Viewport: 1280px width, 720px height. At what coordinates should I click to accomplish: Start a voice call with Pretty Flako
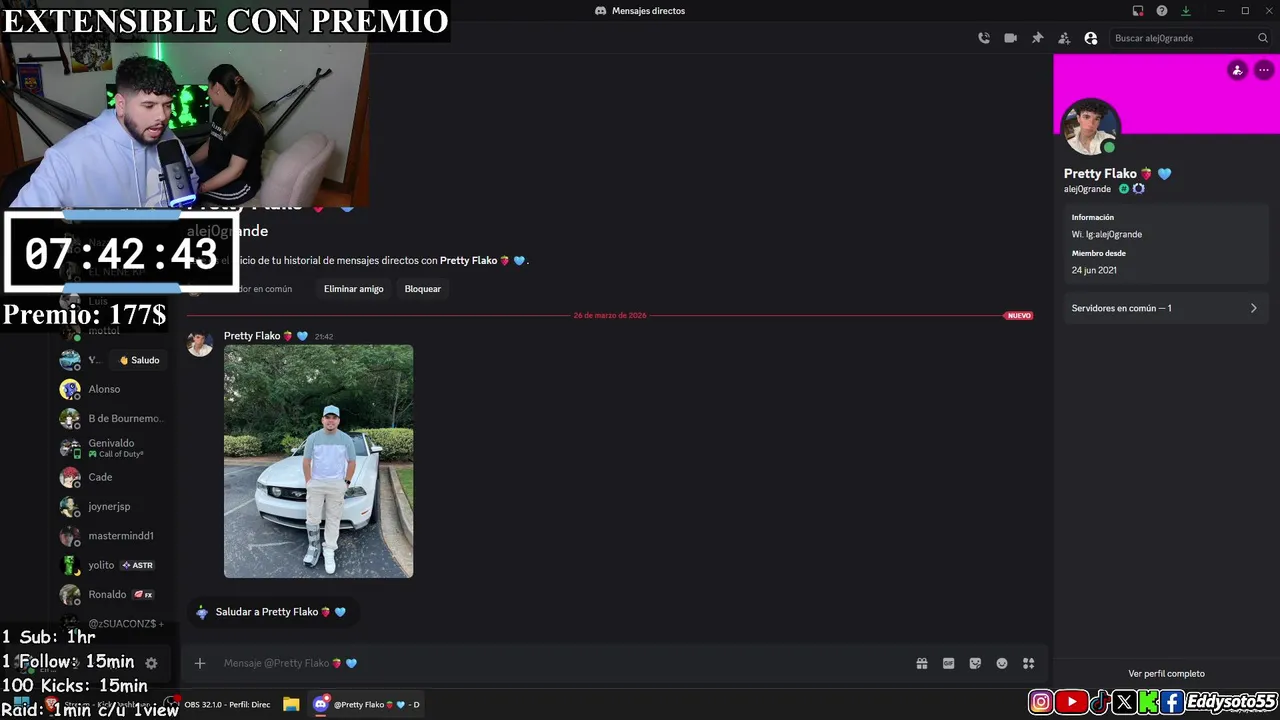coord(984,38)
